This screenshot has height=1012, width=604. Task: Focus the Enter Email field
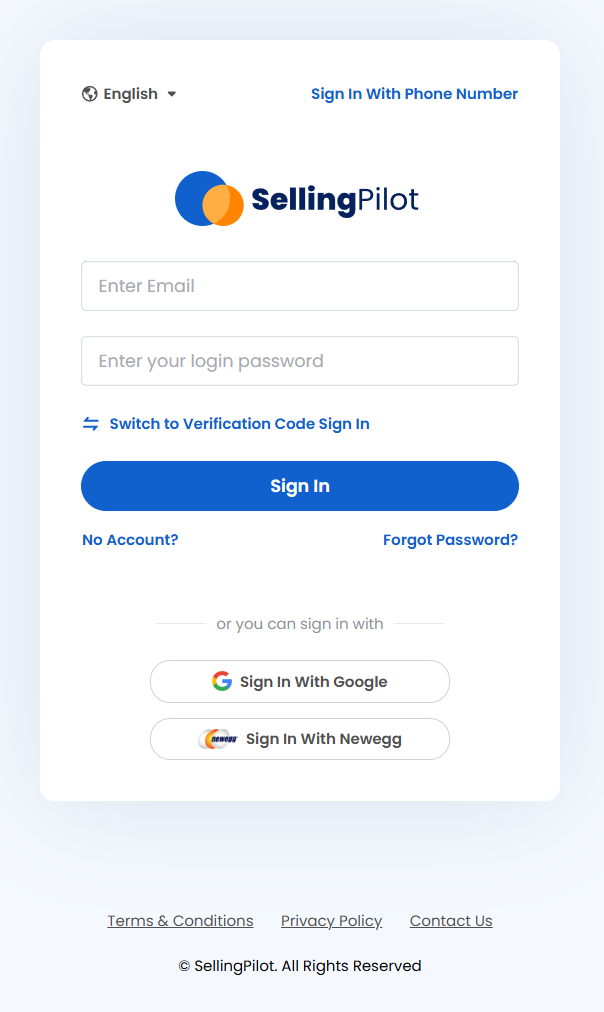300,286
